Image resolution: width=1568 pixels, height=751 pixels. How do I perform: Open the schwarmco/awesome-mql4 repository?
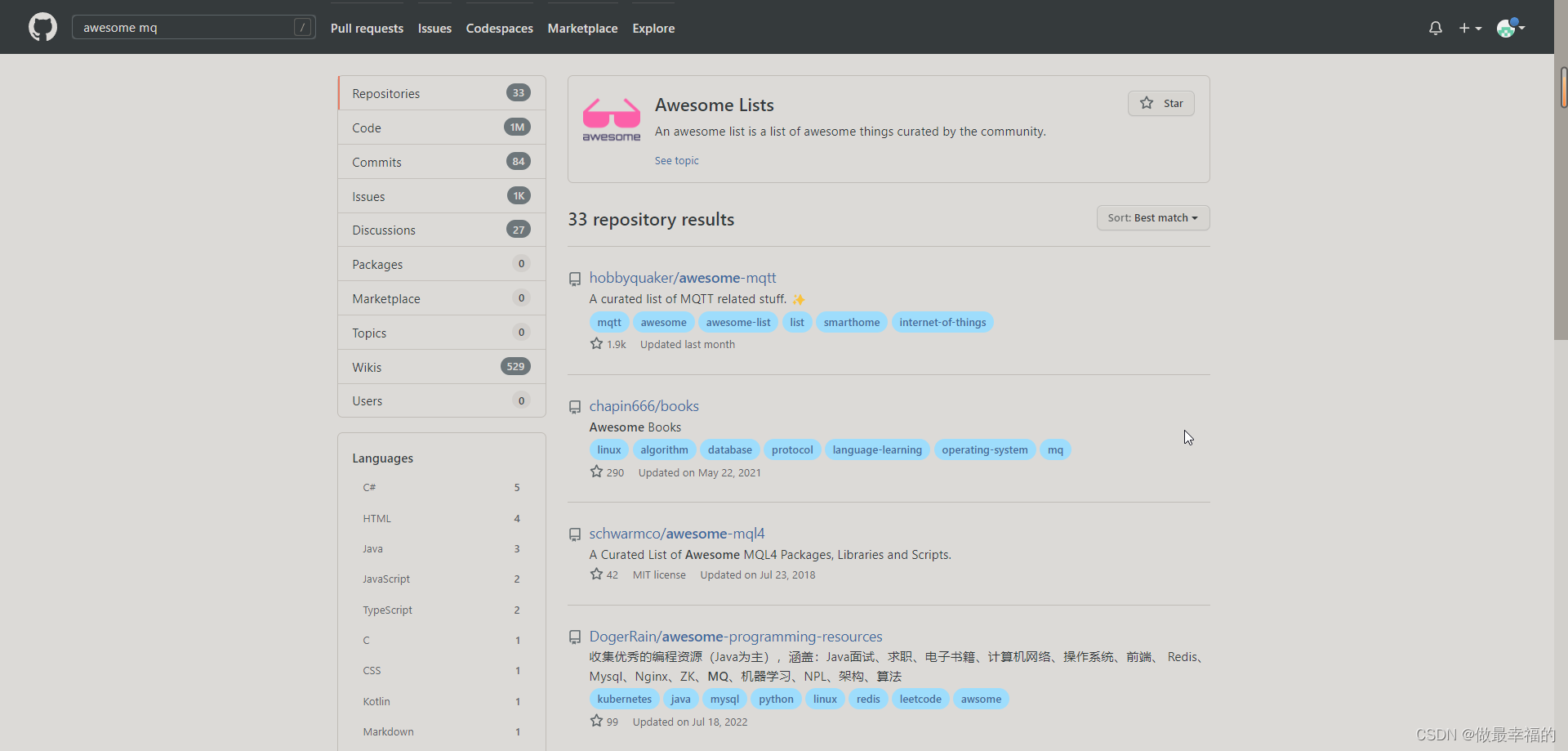[677, 534]
